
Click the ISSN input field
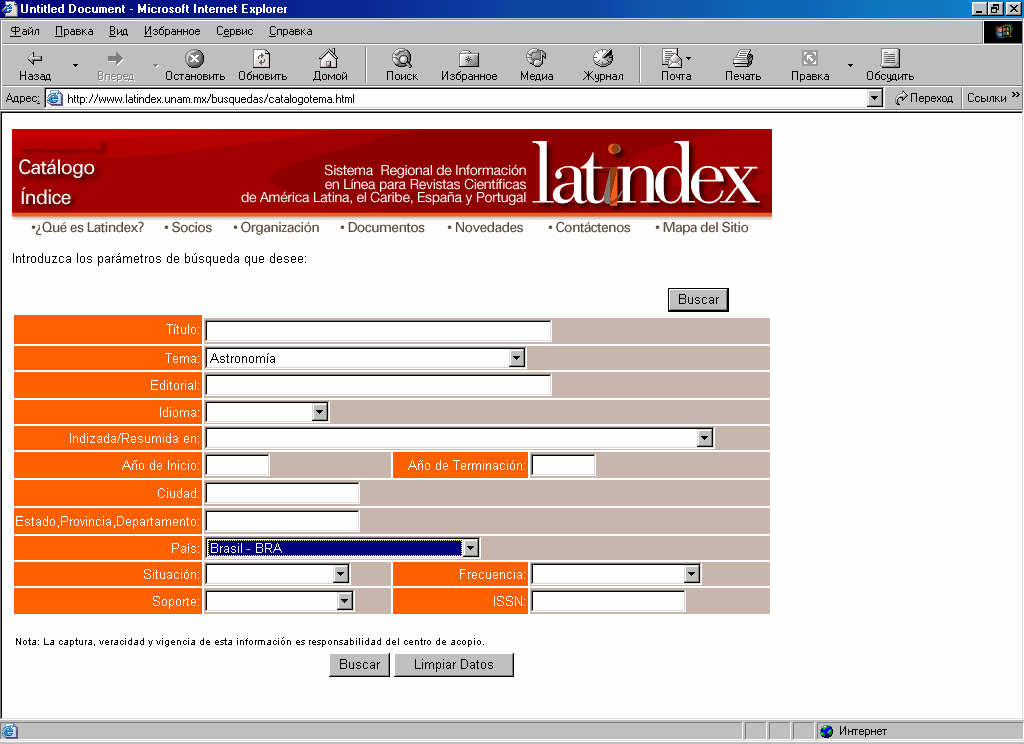608,601
